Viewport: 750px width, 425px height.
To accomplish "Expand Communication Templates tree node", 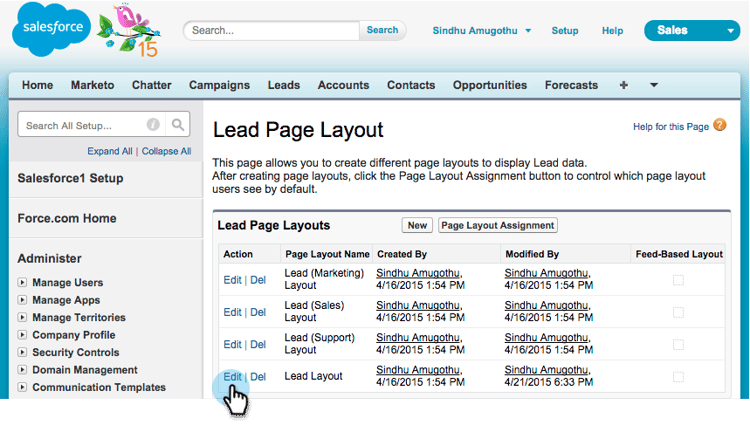I will pos(22,387).
